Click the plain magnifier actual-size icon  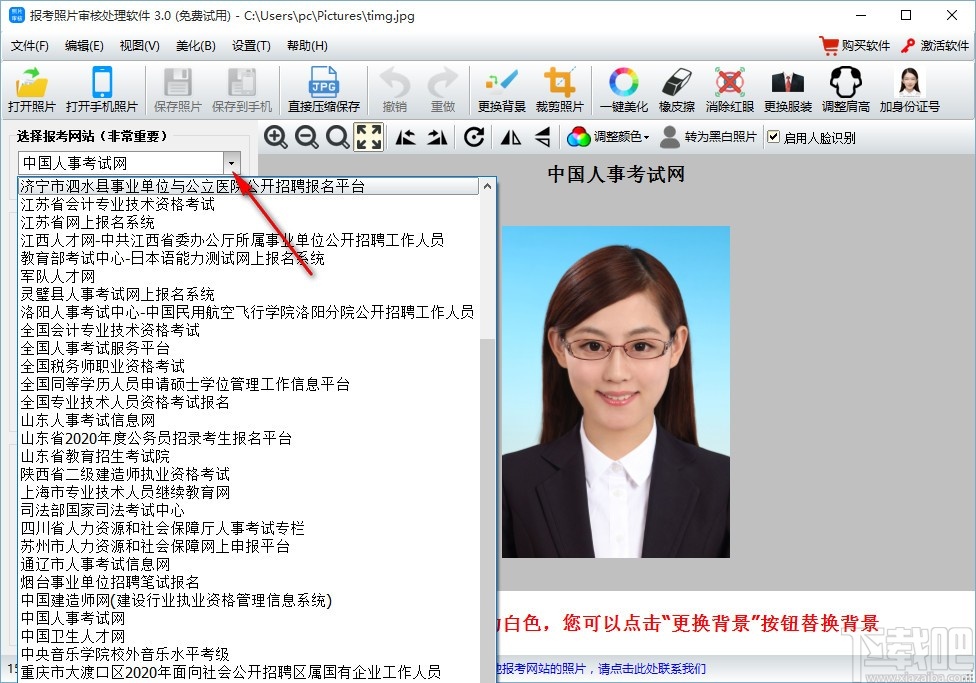pos(337,137)
